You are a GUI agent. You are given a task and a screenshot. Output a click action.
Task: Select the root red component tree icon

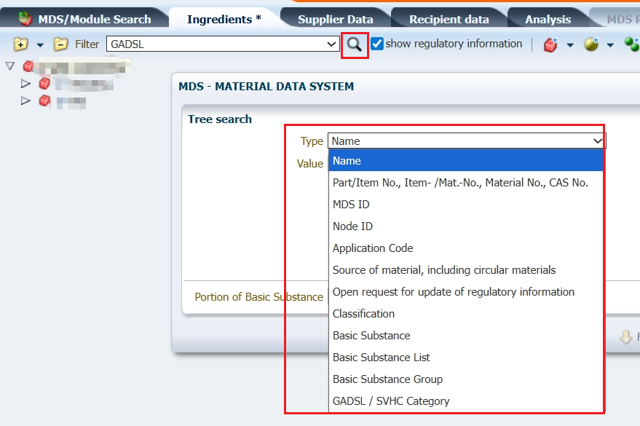[x=28, y=66]
